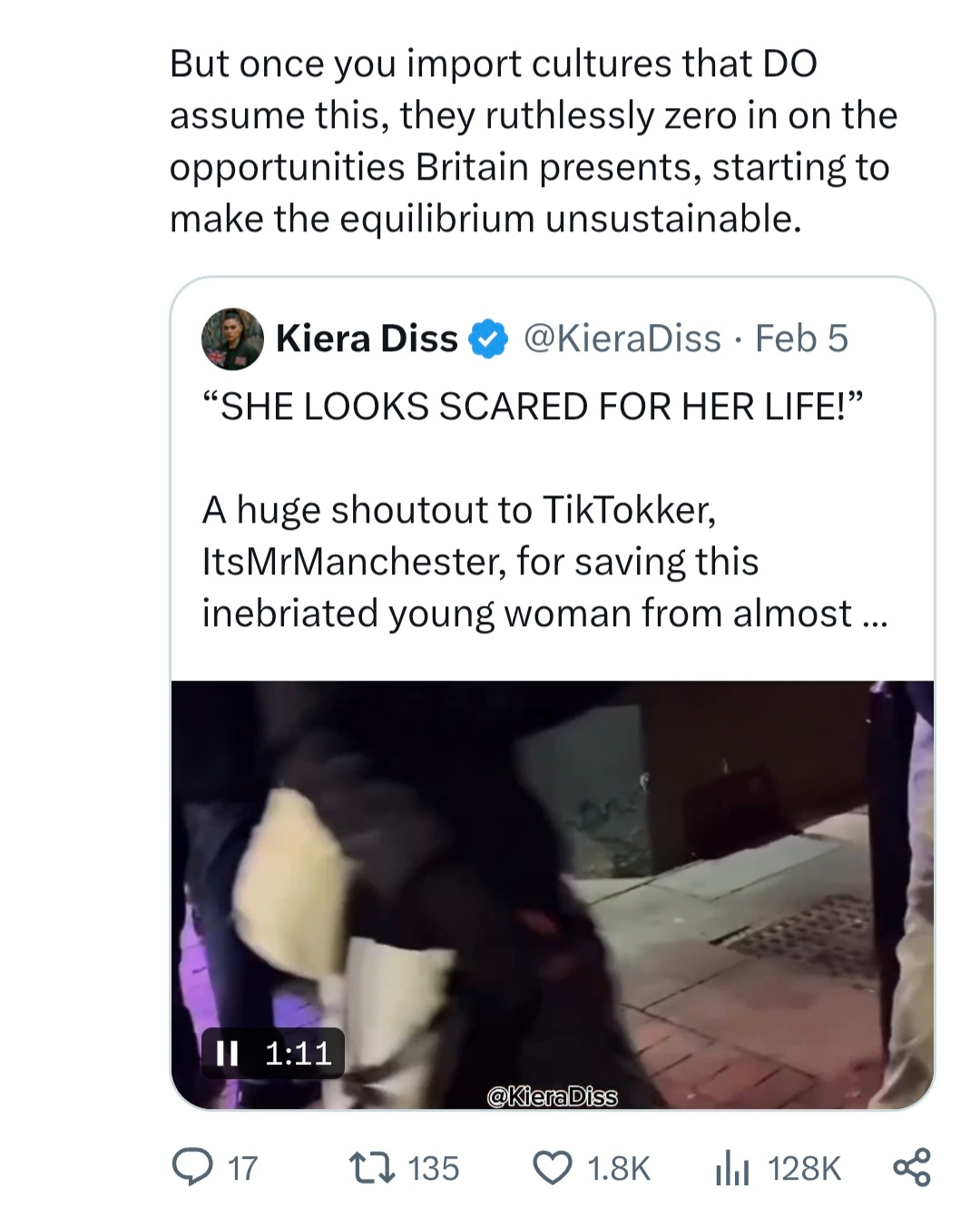Image resolution: width=980 pixels, height=1217 pixels.
Task: Click the repost arrows icon
Action: tap(373, 1168)
